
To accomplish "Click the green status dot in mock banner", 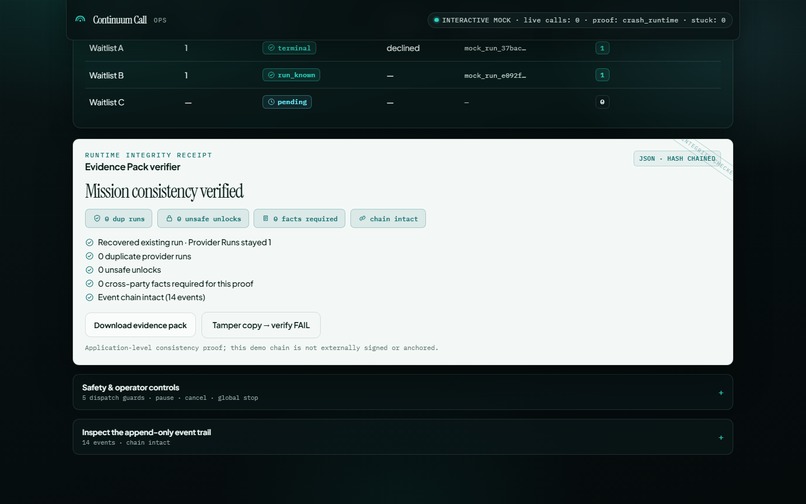I will [x=436, y=20].
